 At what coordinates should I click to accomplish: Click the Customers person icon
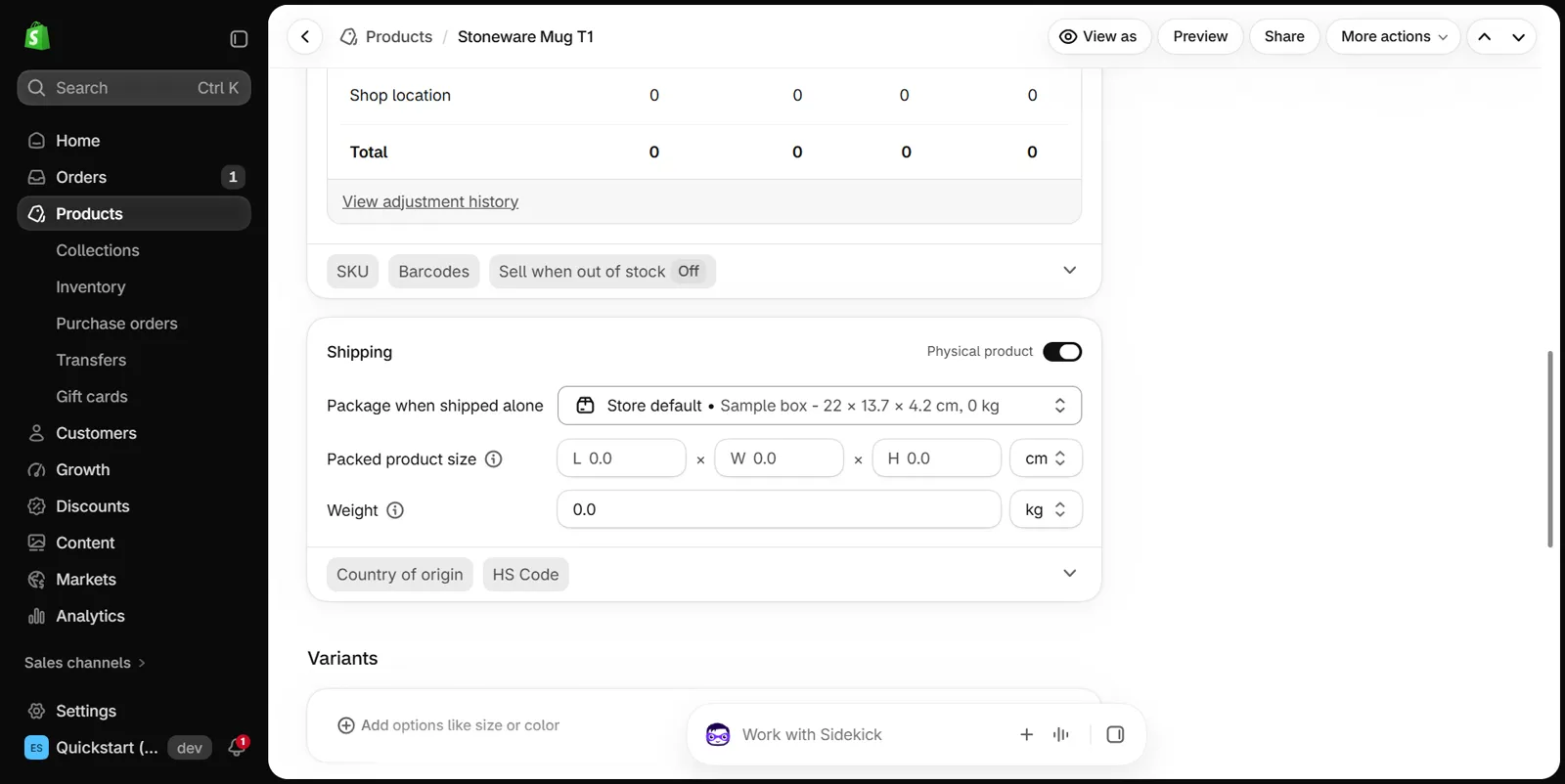pos(36,433)
